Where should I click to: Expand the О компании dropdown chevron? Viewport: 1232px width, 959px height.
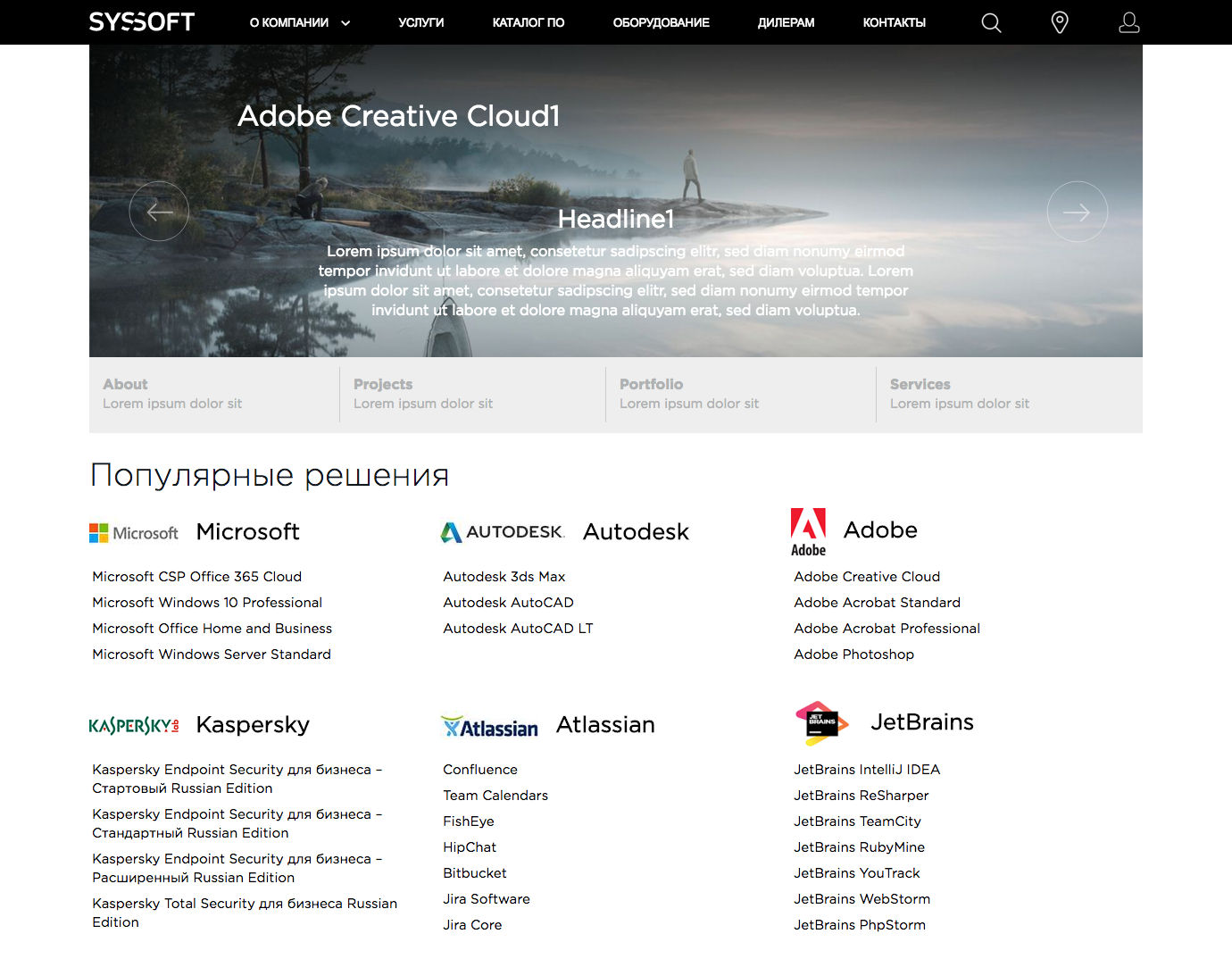[x=345, y=23]
